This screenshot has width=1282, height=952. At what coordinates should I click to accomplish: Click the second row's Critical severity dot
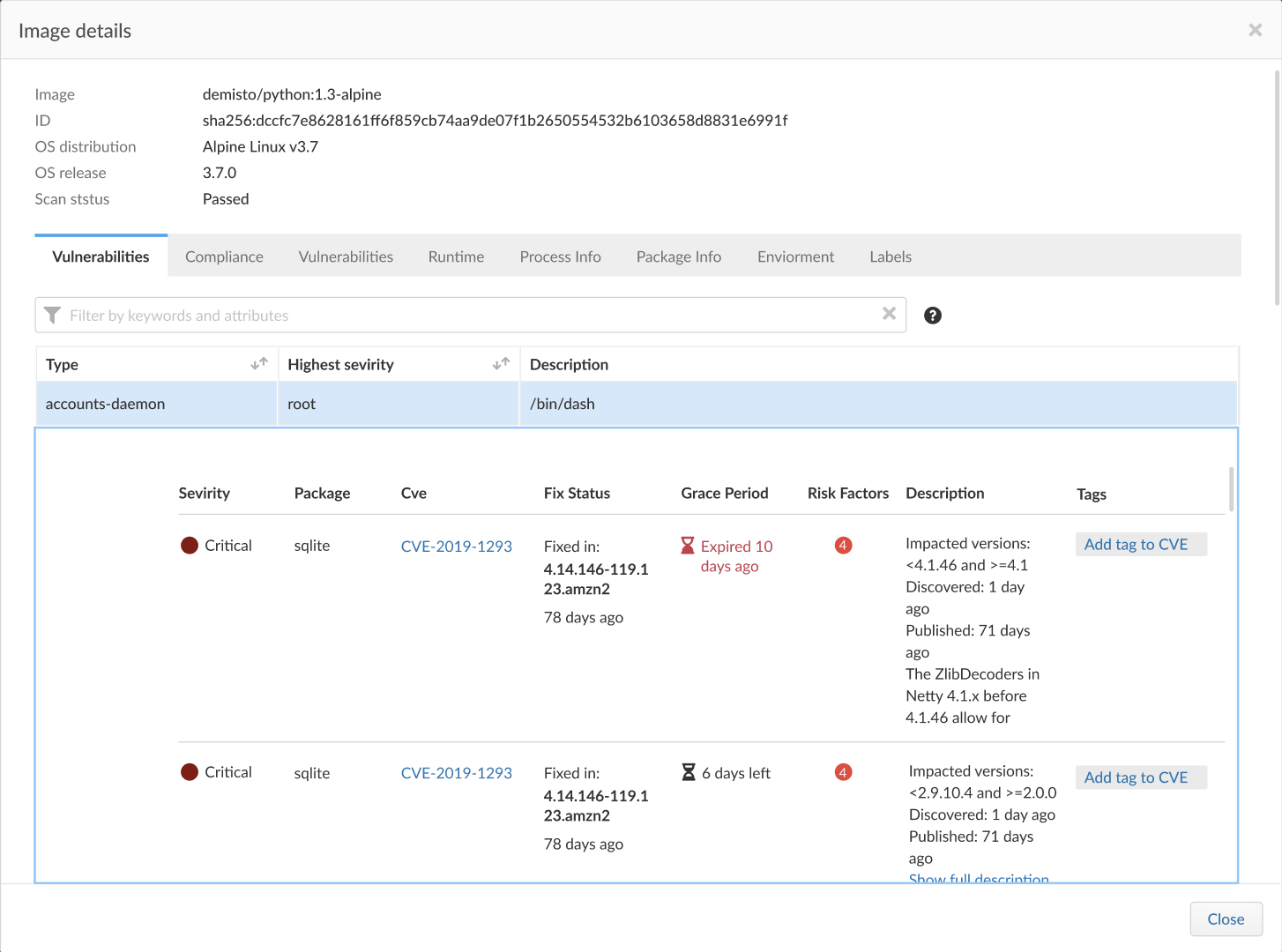coord(190,772)
